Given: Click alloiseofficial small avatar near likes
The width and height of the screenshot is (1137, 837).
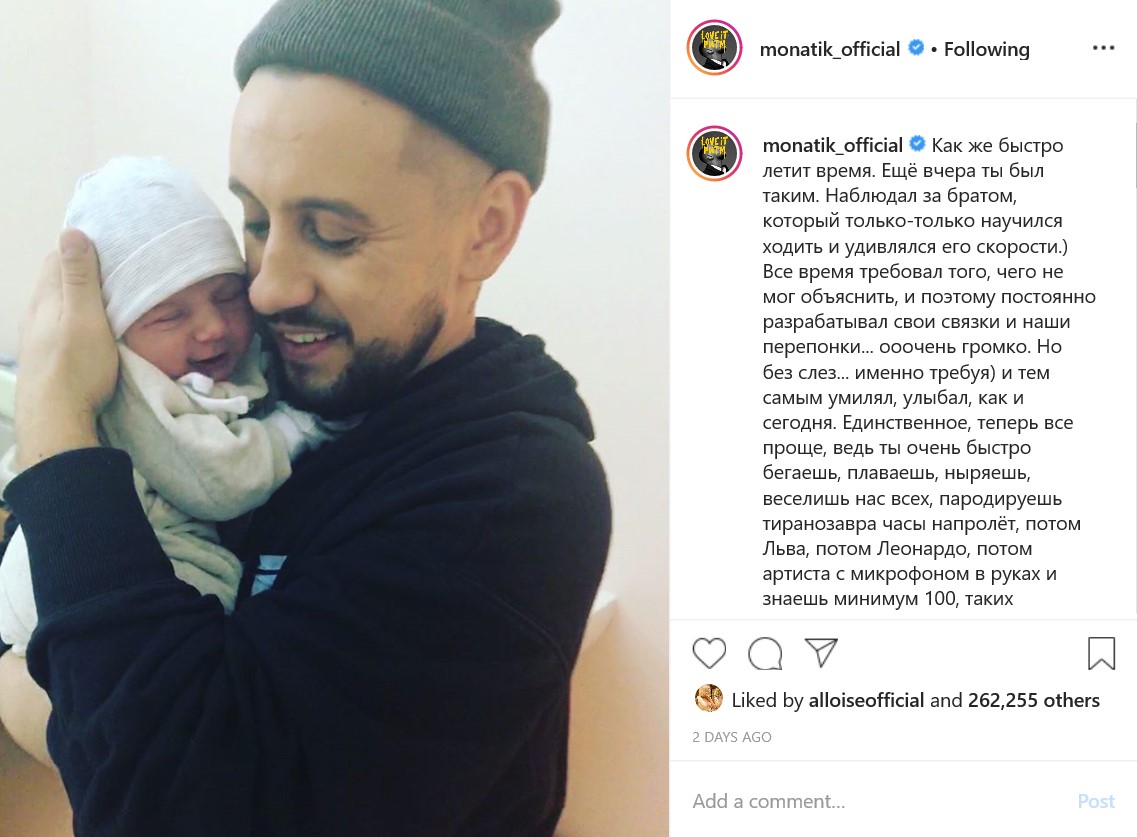Looking at the screenshot, I should click(708, 698).
